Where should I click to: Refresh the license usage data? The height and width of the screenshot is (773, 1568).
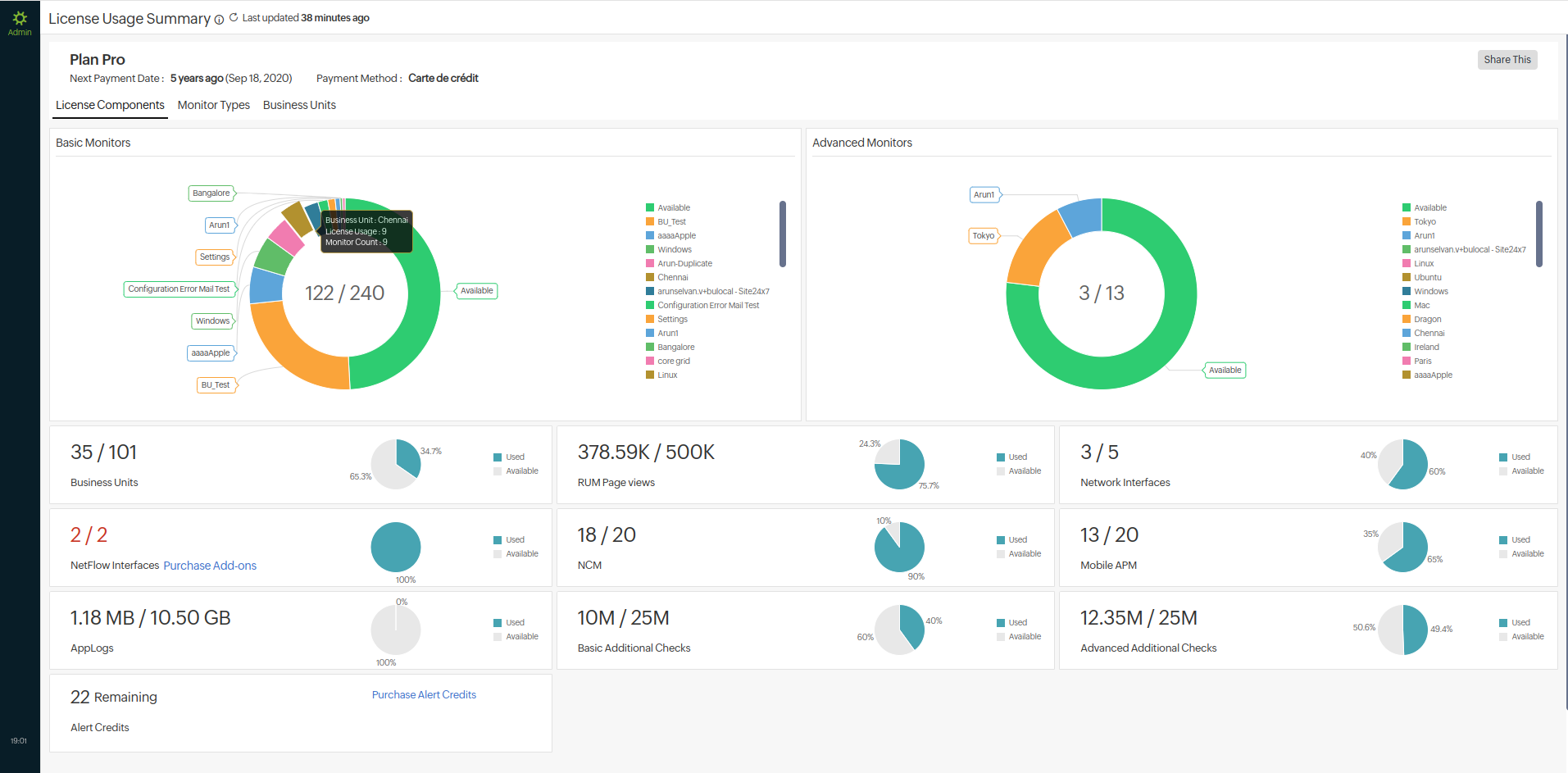[x=234, y=17]
